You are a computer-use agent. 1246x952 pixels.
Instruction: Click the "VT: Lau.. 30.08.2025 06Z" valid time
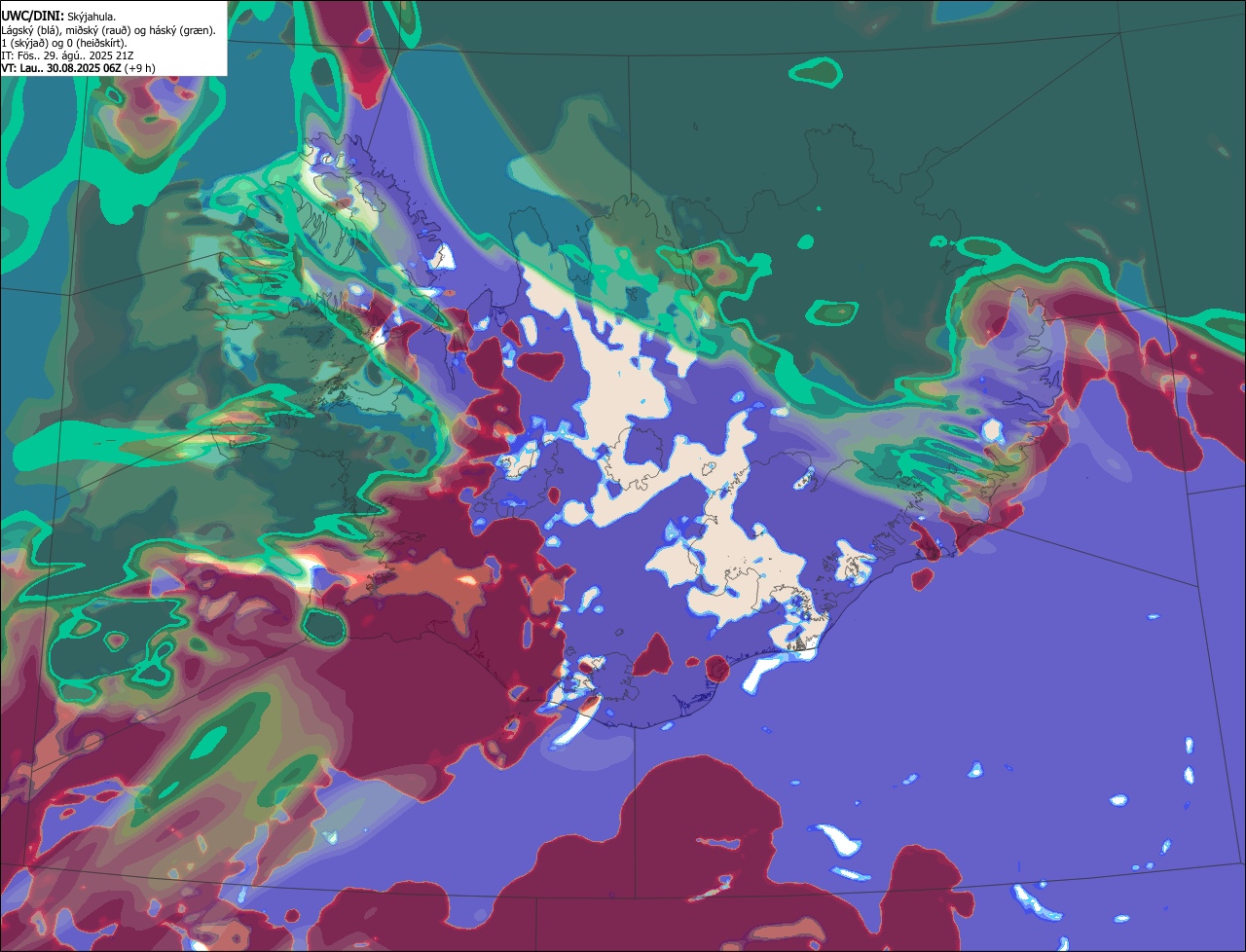[61, 68]
